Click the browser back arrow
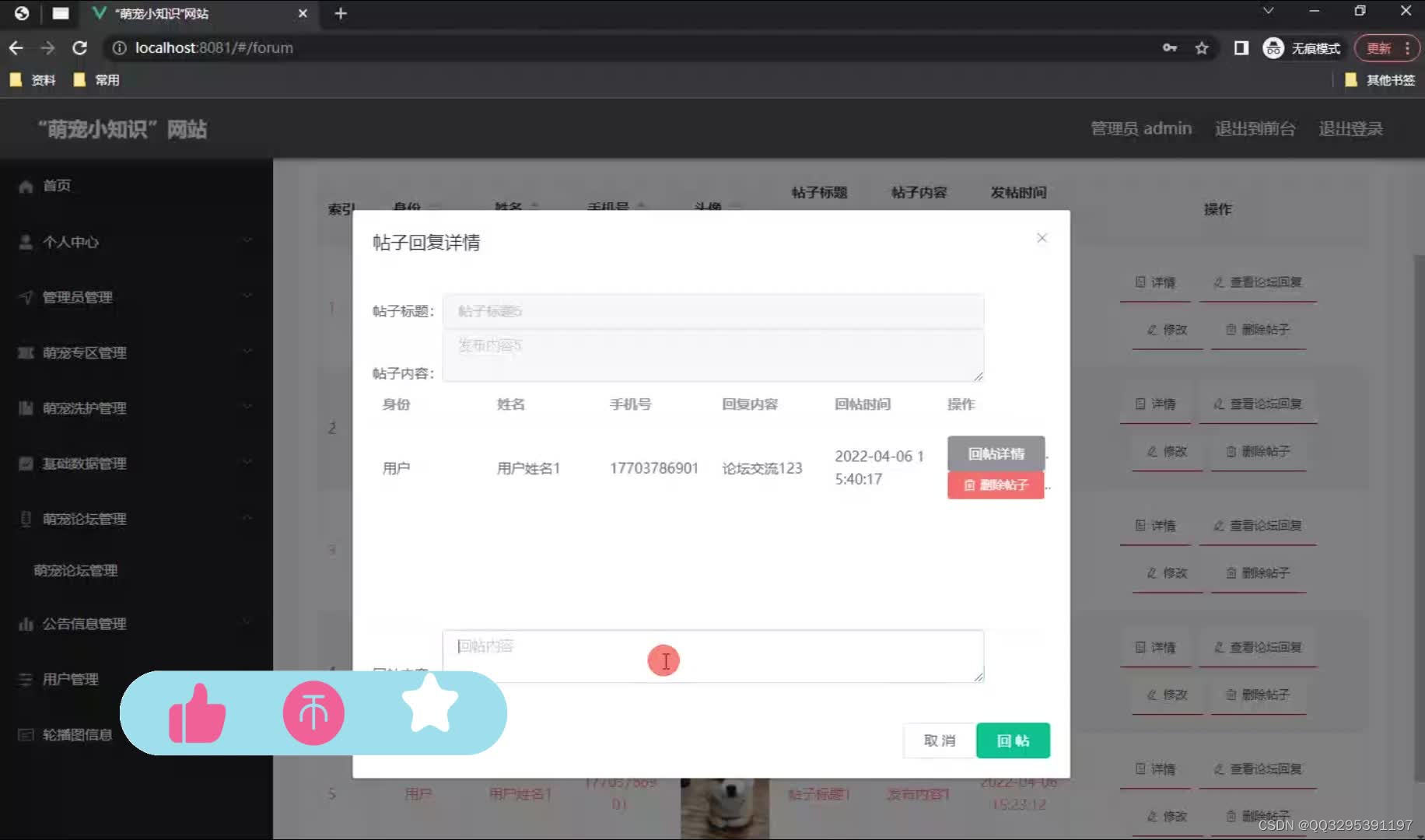Image resolution: width=1425 pixels, height=840 pixels. tap(16, 48)
